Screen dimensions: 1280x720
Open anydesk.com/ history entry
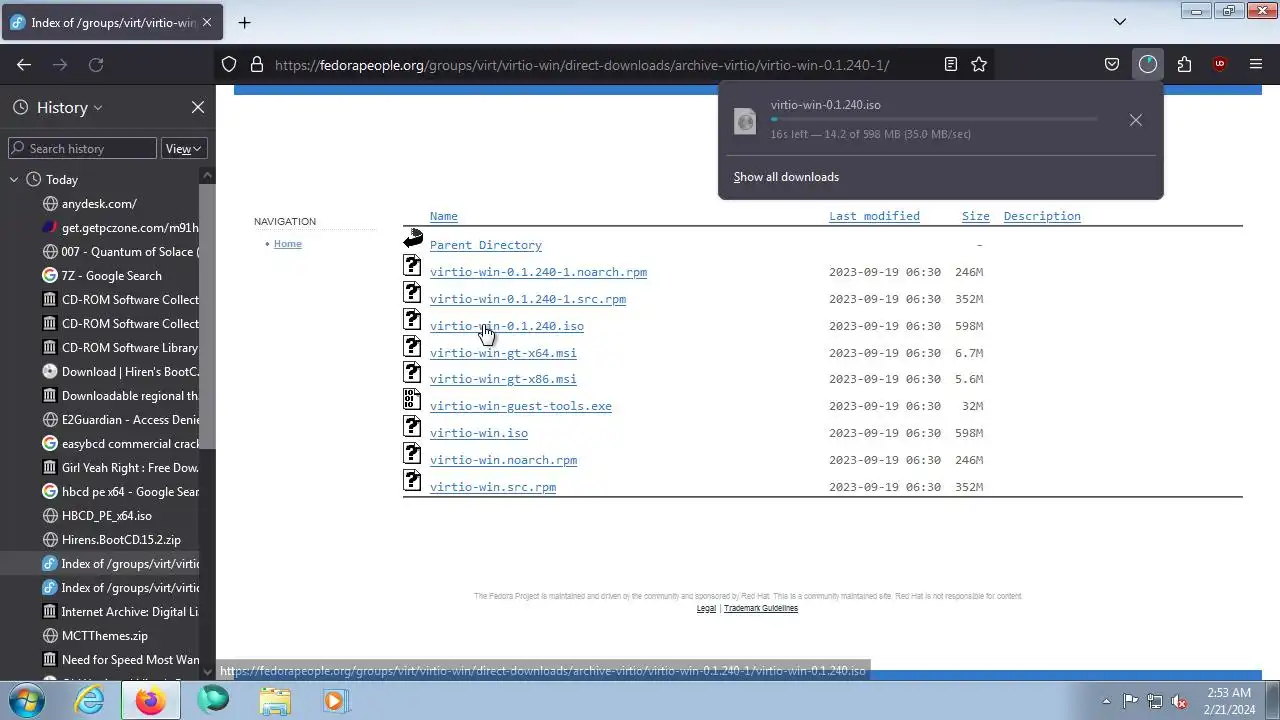point(99,204)
